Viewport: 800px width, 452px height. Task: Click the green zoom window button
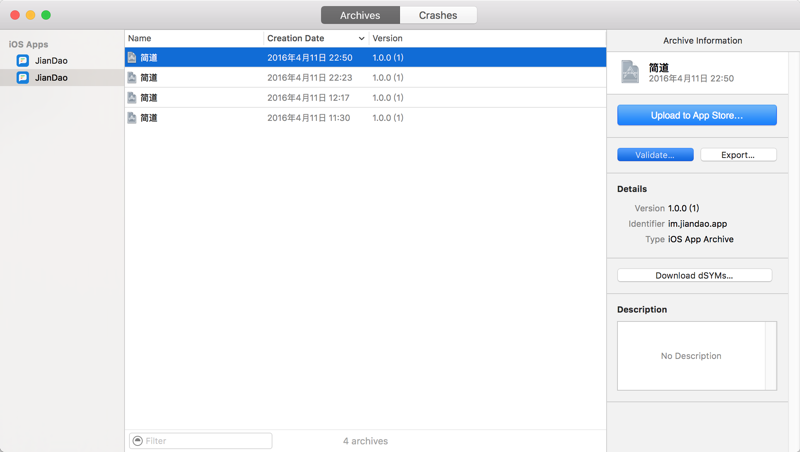[x=46, y=15]
